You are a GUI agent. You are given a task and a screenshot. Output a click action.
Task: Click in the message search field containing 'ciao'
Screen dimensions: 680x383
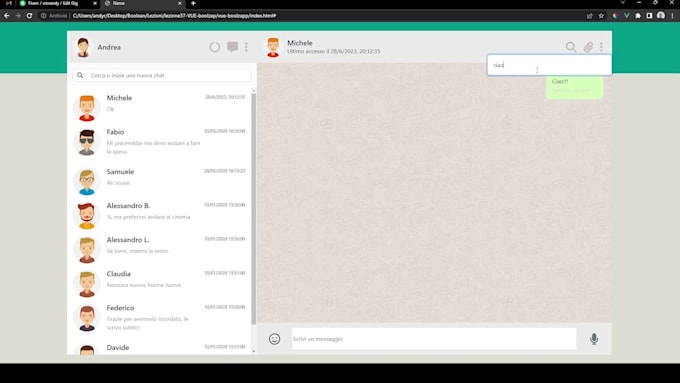pyautogui.click(x=549, y=65)
